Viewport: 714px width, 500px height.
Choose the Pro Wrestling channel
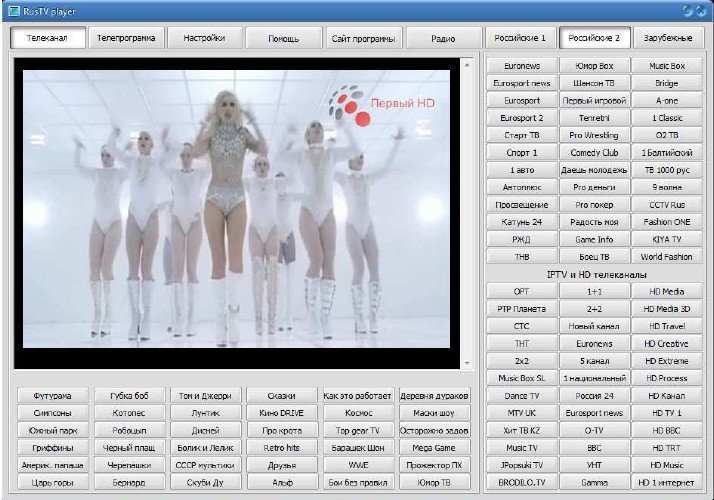[x=594, y=135]
